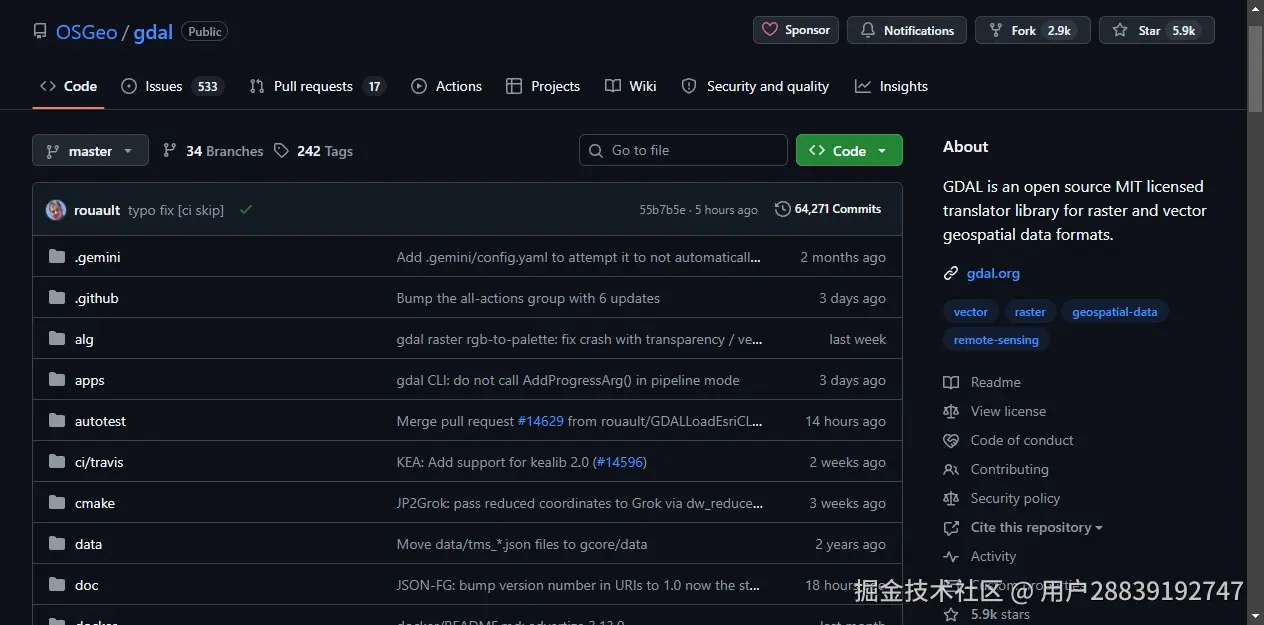
Task: View 64,271 Commits history
Action: click(x=828, y=209)
